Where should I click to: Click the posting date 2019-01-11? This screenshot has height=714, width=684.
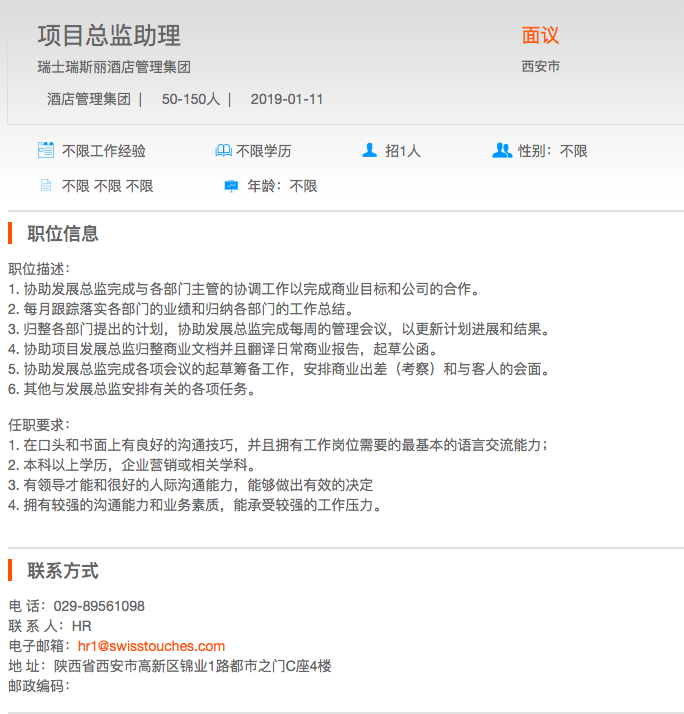286,99
